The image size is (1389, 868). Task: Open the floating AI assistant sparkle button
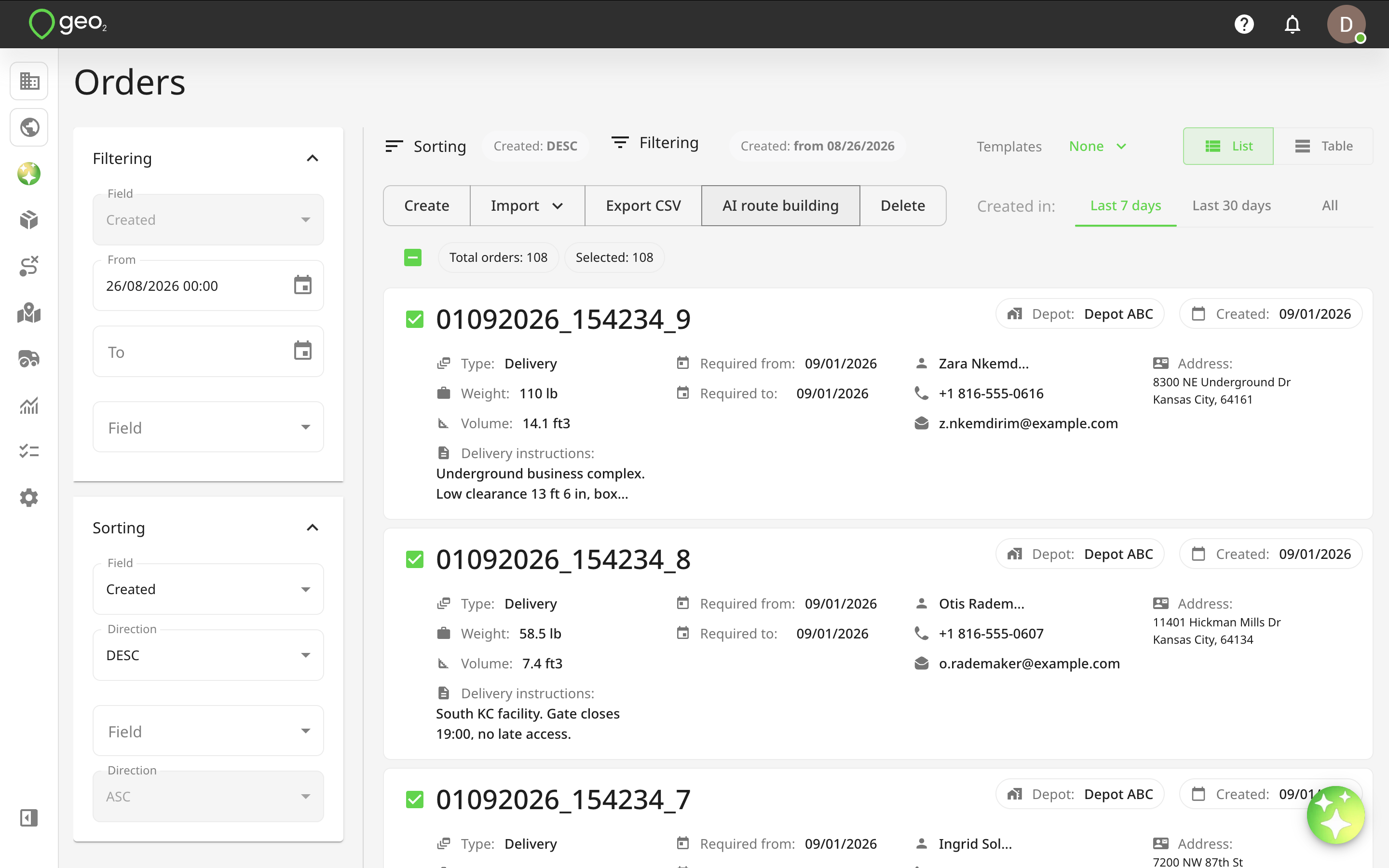point(1335,814)
